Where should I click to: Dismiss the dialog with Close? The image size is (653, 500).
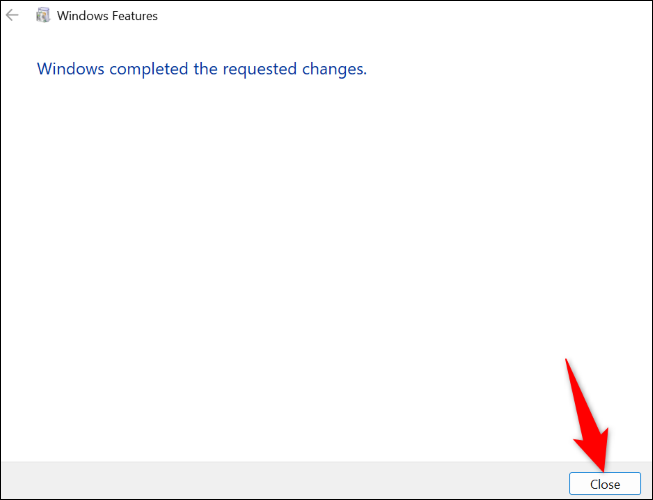point(605,484)
